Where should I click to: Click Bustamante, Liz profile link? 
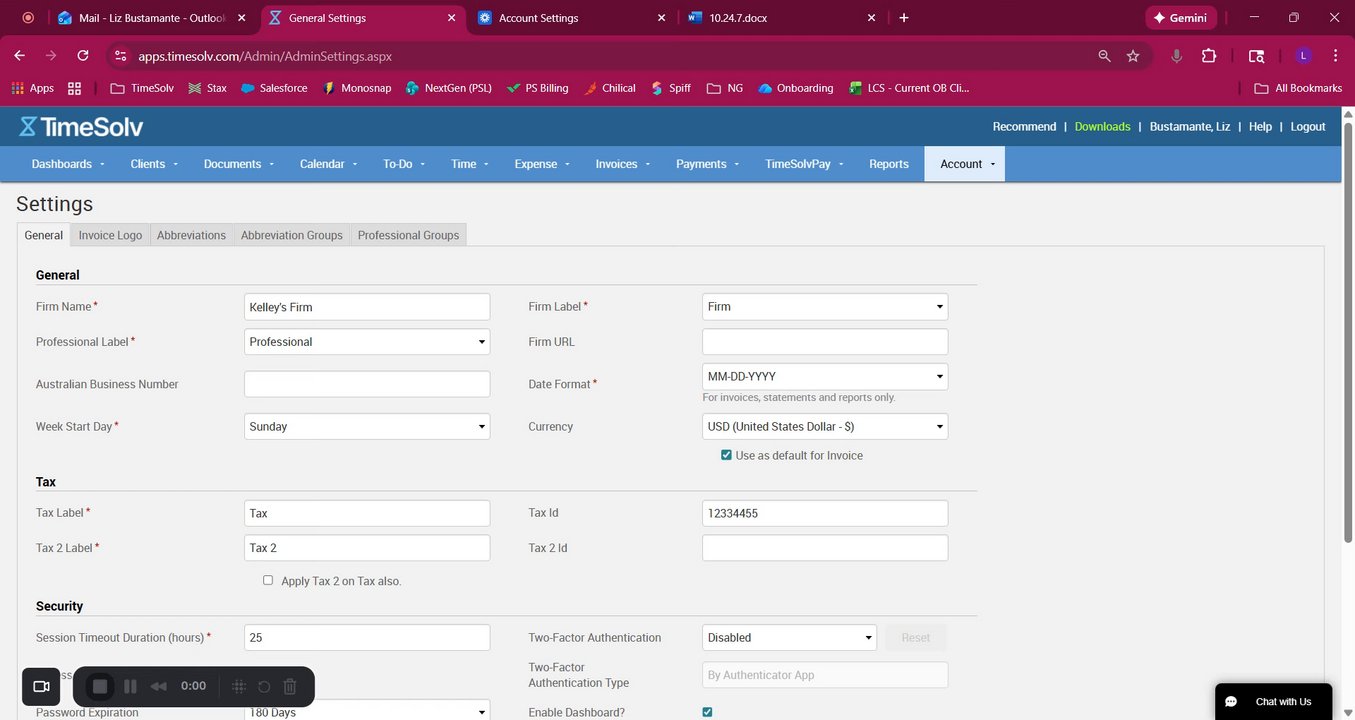pos(1190,127)
